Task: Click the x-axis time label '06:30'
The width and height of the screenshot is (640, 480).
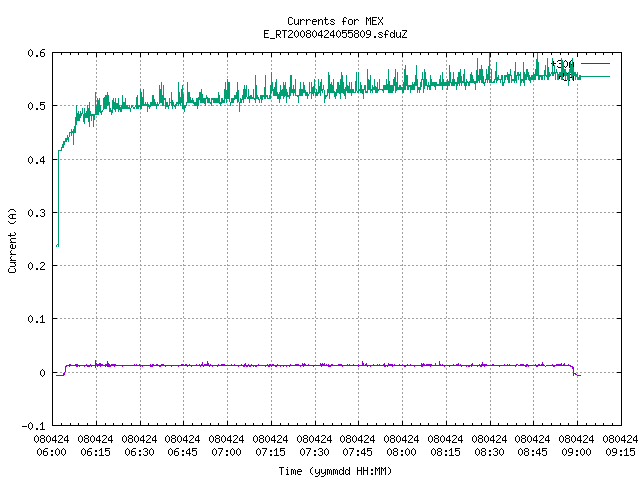Action: point(140,452)
